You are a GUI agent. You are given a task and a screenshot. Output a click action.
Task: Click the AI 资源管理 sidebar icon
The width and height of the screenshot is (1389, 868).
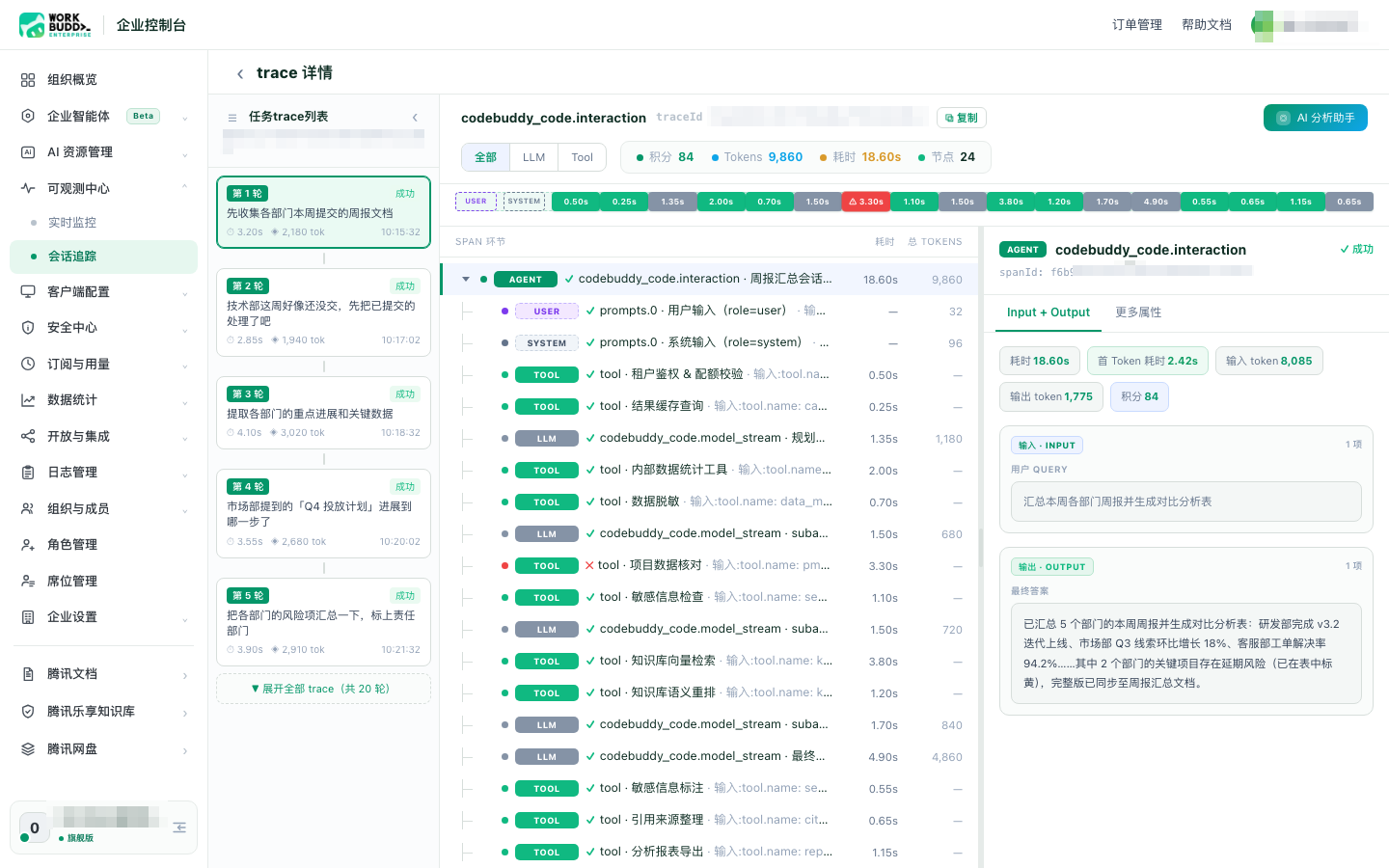click(28, 152)
